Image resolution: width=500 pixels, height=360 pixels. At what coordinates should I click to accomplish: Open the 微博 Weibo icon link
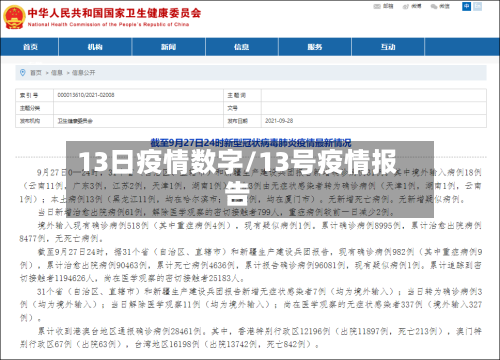[412, 6]
